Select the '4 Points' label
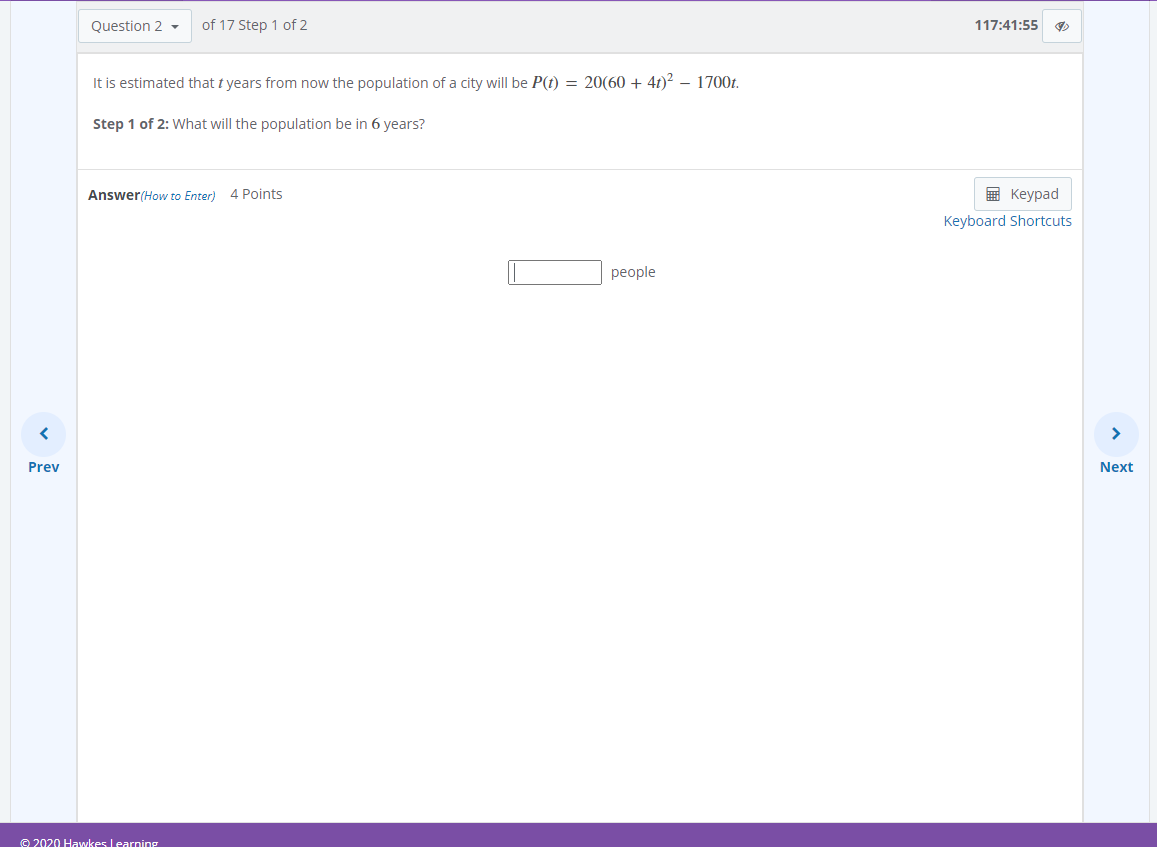Viewport: 1157px width, 847px height. [x=256, y=194]
